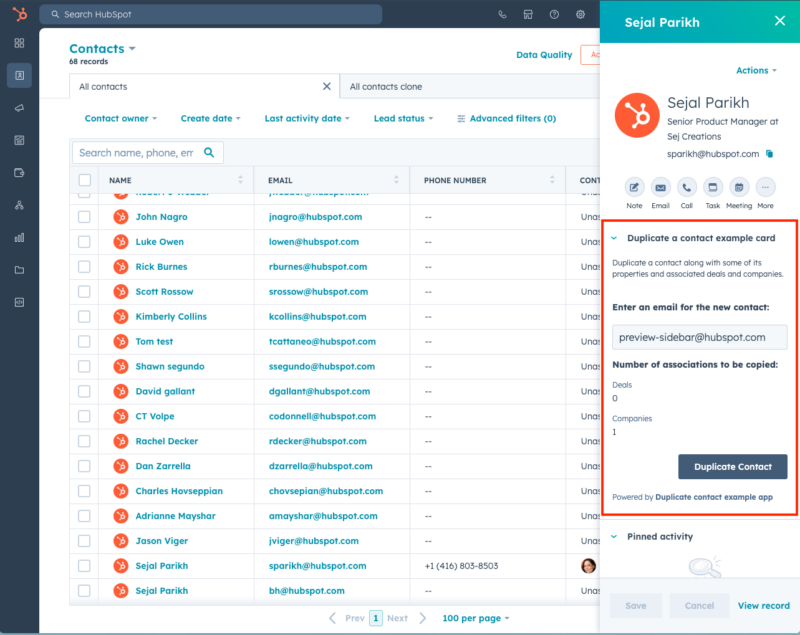
Task: Open the Actions dropdown in contact panel
Action: (x=756, y=70)
